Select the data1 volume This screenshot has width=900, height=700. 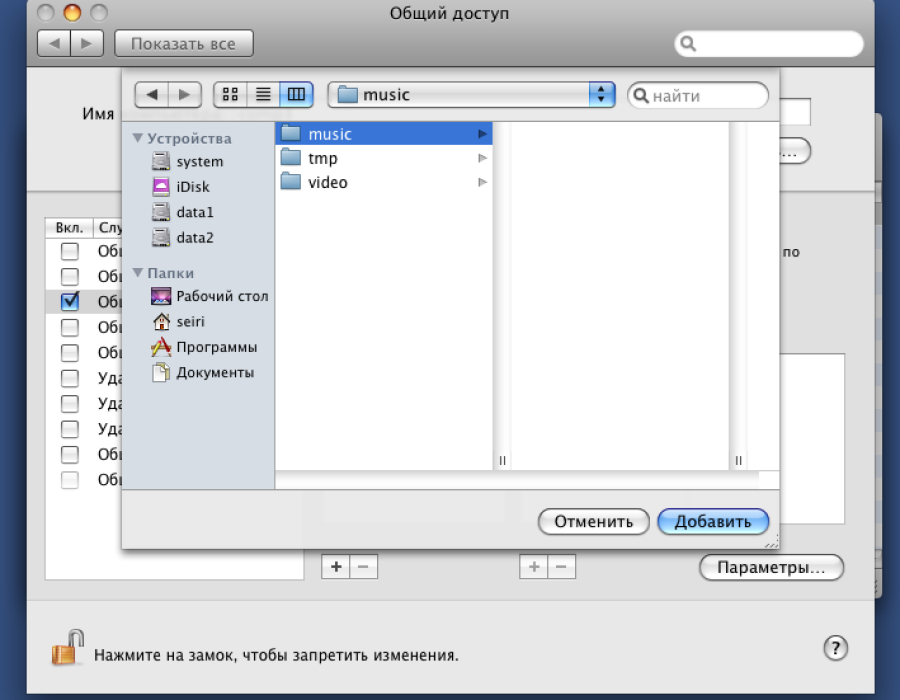point(183,212)
